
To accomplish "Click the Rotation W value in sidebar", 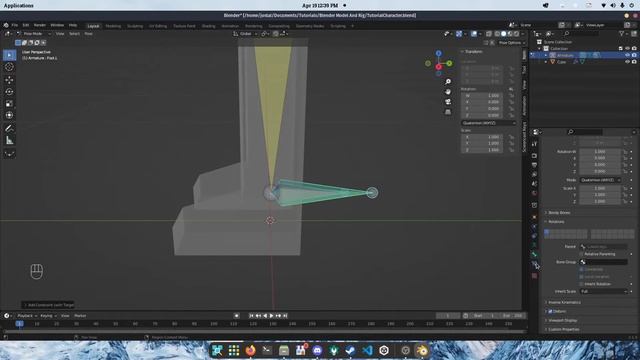I will (482, 96).
